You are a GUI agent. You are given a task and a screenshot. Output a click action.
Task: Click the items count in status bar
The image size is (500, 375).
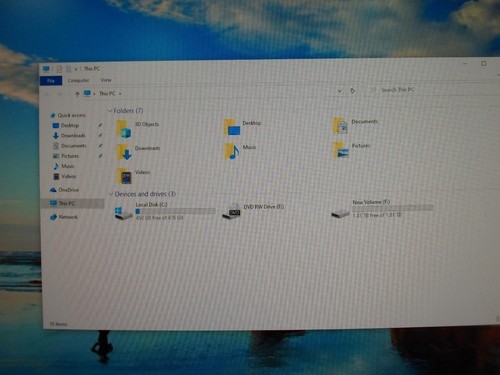[58, 324]
